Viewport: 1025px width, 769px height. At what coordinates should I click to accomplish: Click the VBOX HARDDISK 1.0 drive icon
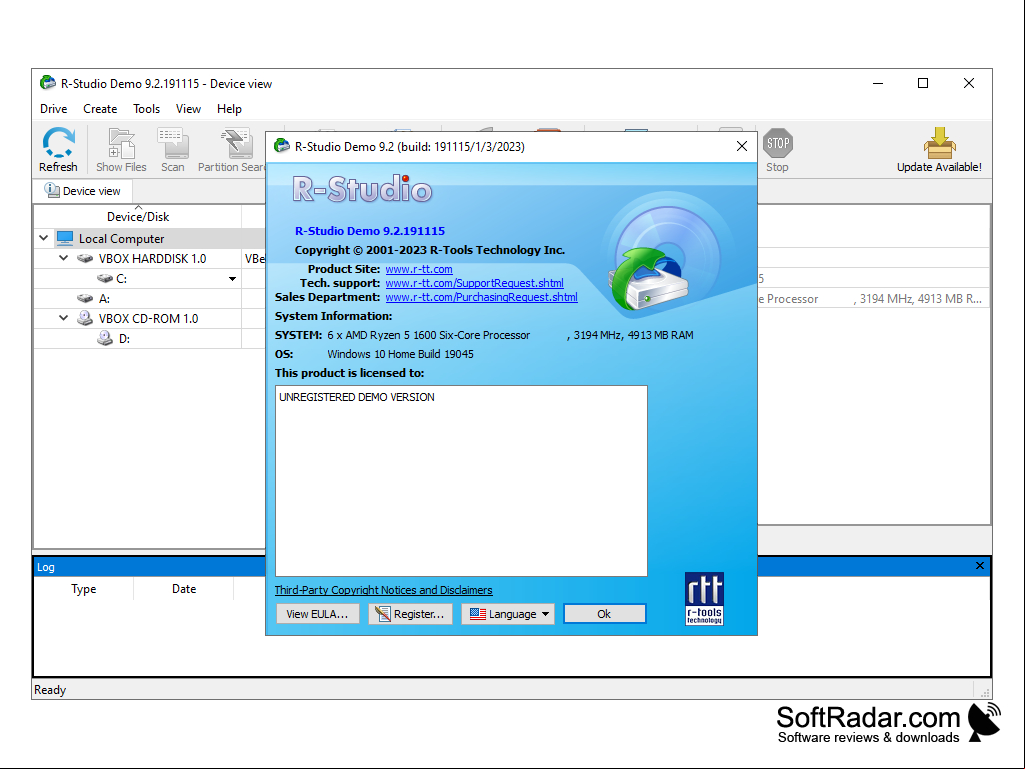pyautogui.click(x=85, y=258)
